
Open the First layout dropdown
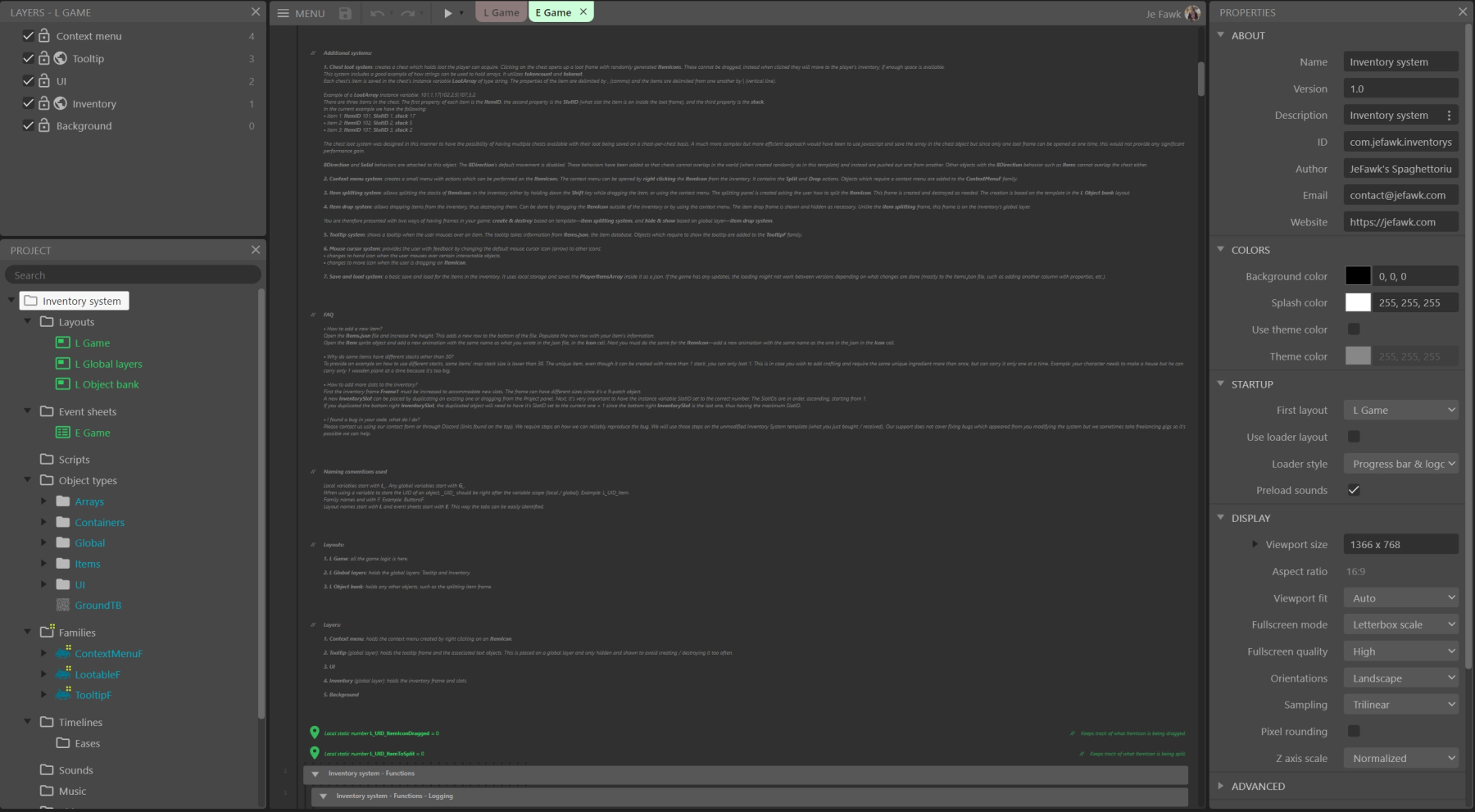tap(1400, 411)
